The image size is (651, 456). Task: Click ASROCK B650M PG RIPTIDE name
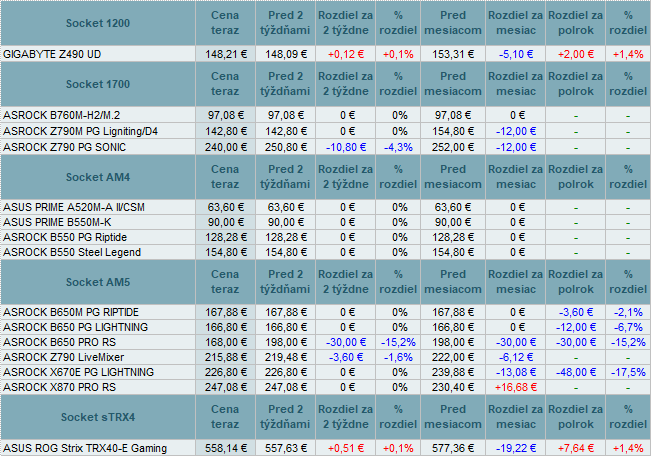click(74, 312)
